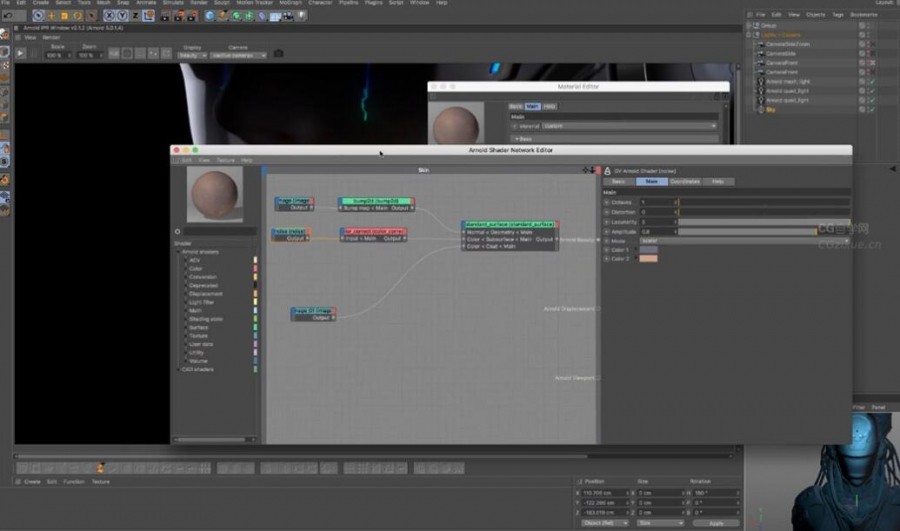The height and width of the screenshot is (531, 900).
Task: Switch to the Coordinates tab of Arnold Shader
Action: tap(685, 181)
